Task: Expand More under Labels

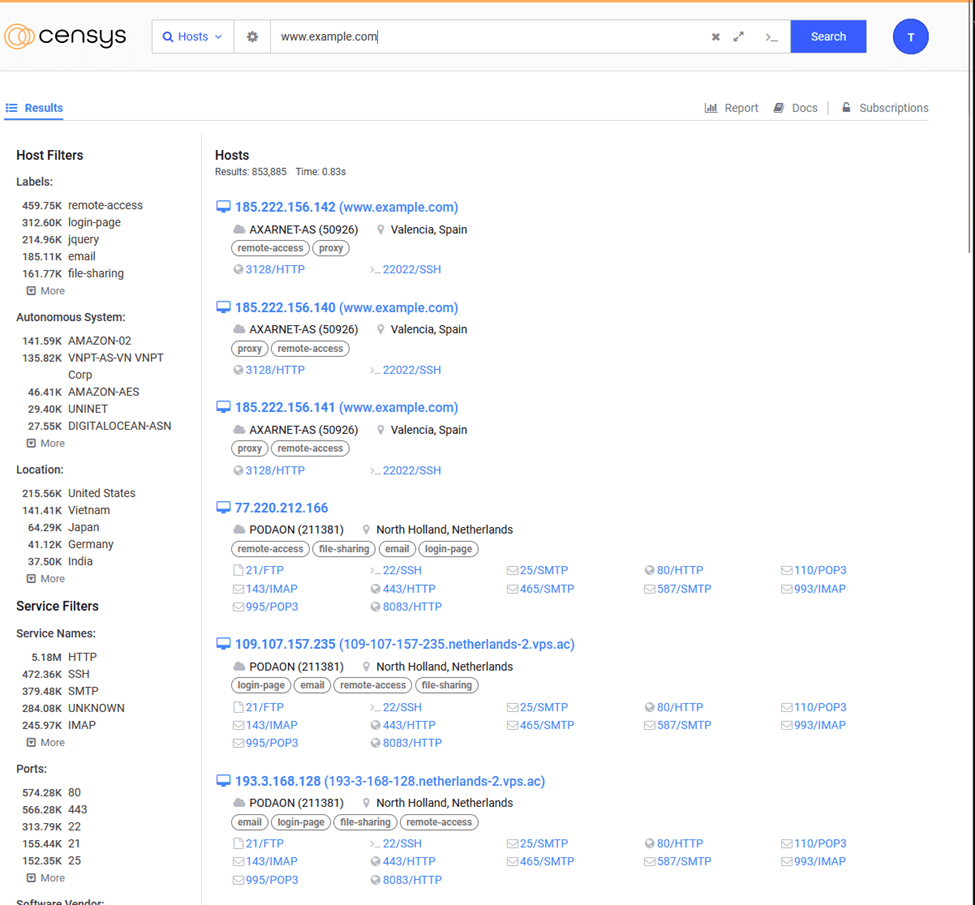Action: [46, 290]
